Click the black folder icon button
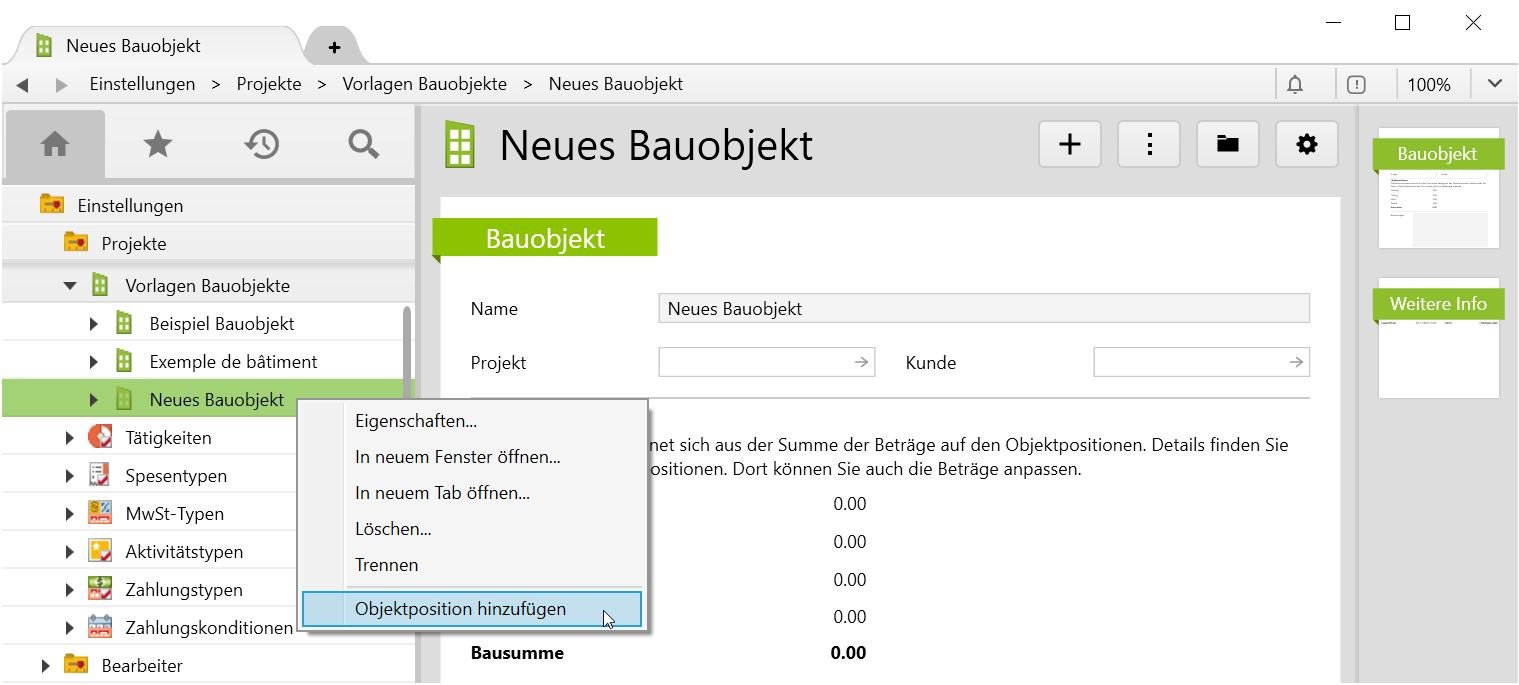 coord(1227,144)
